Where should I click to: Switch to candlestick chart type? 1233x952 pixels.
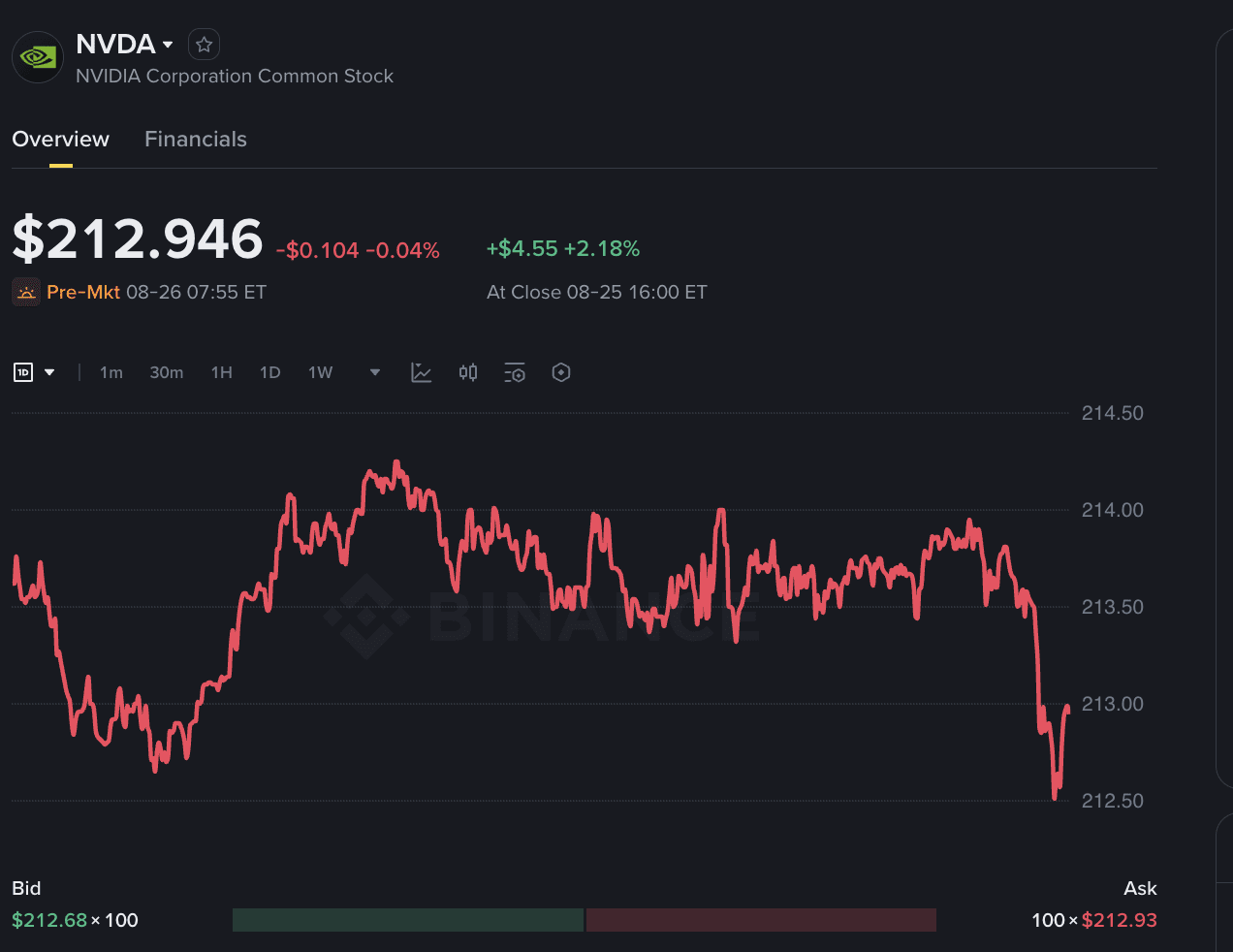pyautogui.click(x=468, y=372)
